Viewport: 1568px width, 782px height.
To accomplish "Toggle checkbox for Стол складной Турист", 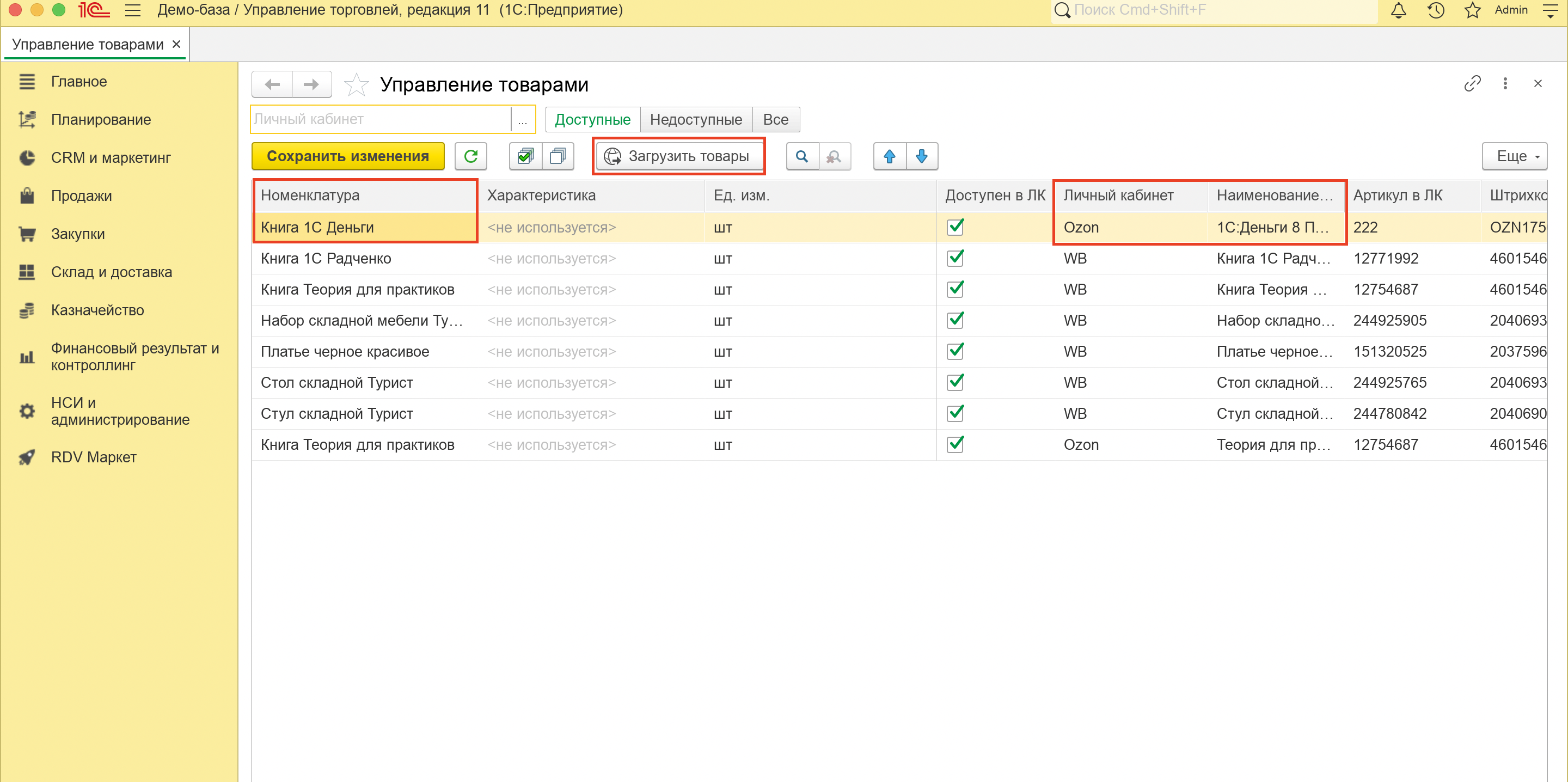I will pyautogui.click(x=955, y=382).
